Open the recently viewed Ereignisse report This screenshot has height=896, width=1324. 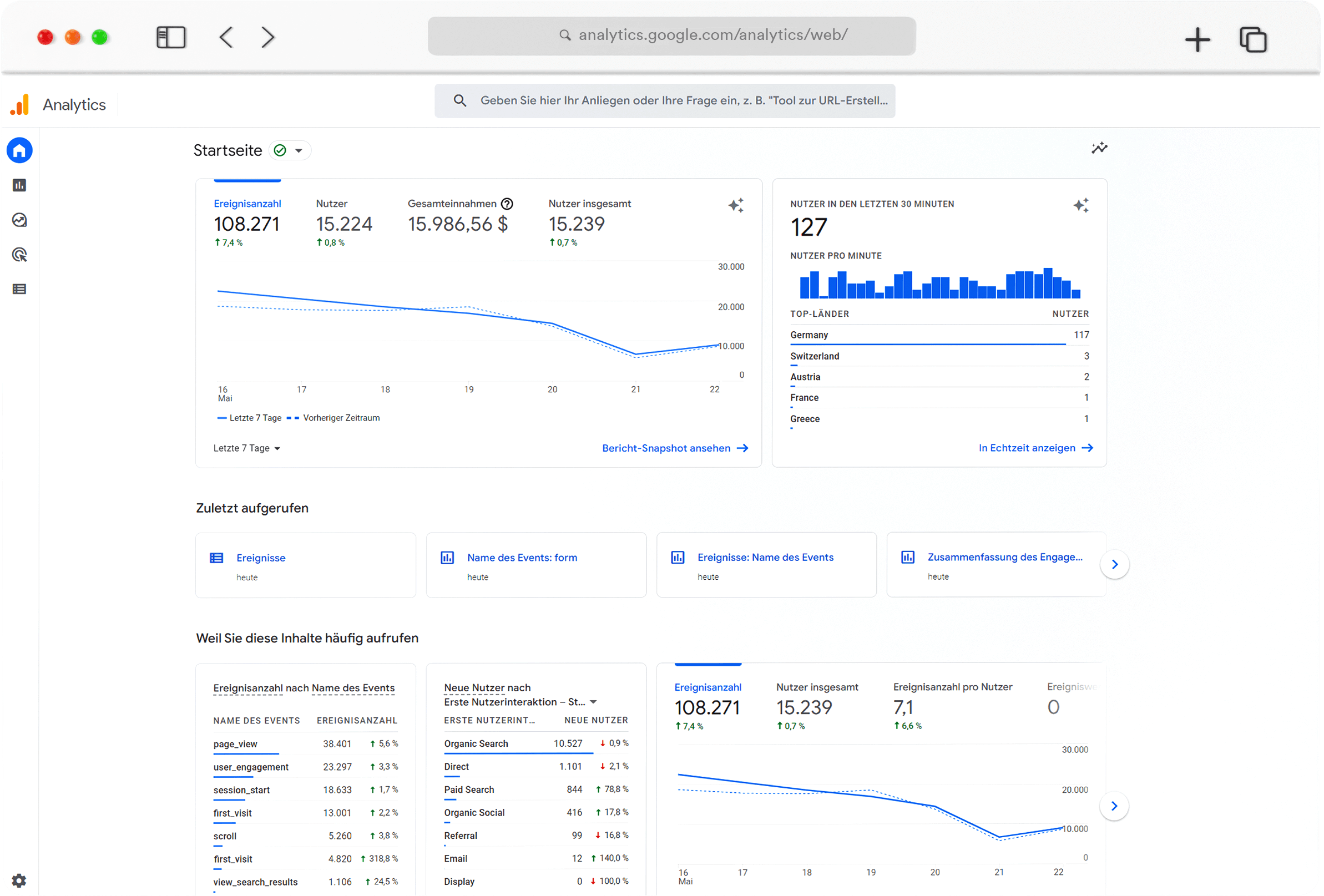point(305,566)
